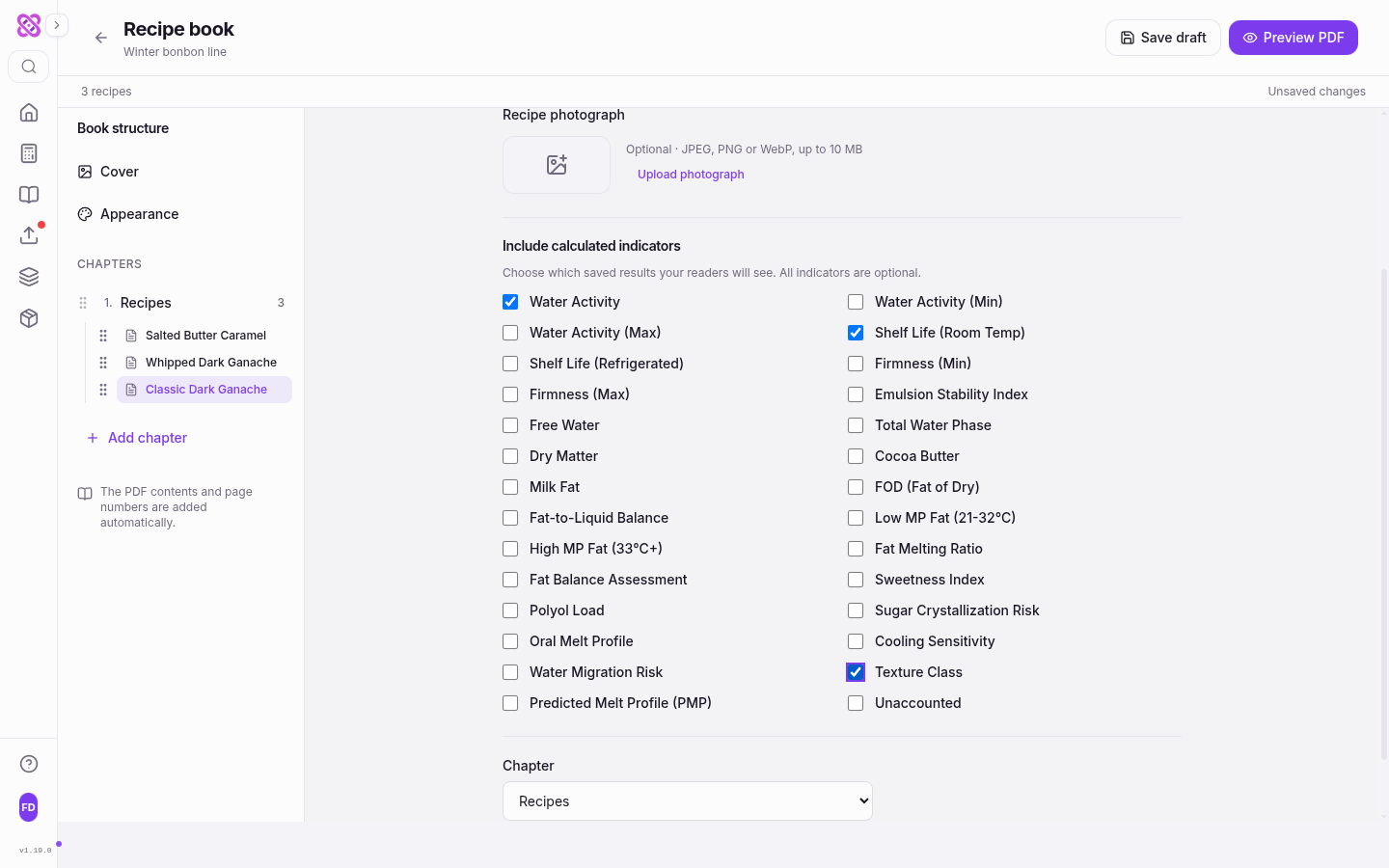This screenshot has width=1389, height=868.
Task: Expand the left navigation sidebar
Action: pyautogui.click(x=57, y=25)
